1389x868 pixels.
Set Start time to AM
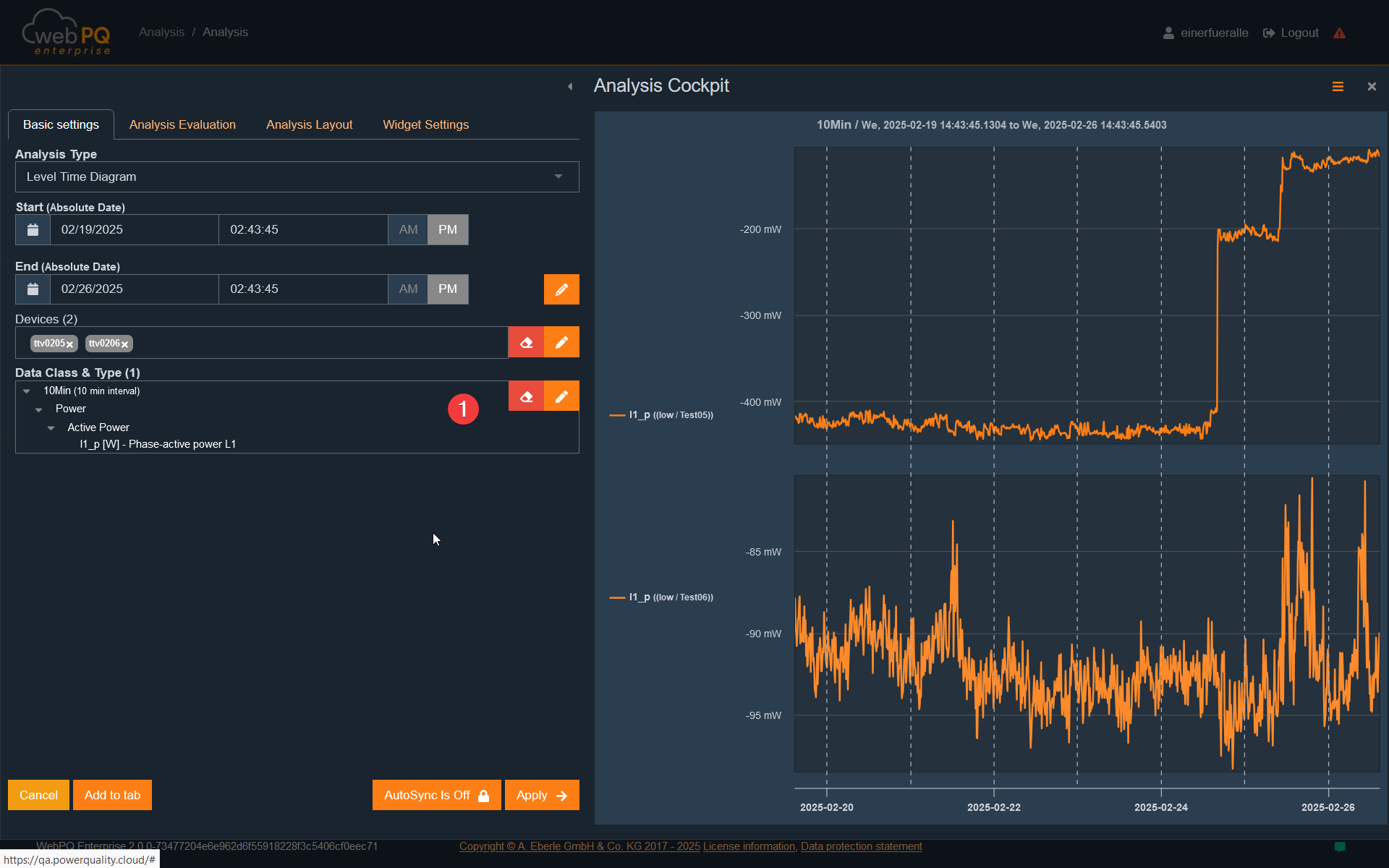(408, 229)
